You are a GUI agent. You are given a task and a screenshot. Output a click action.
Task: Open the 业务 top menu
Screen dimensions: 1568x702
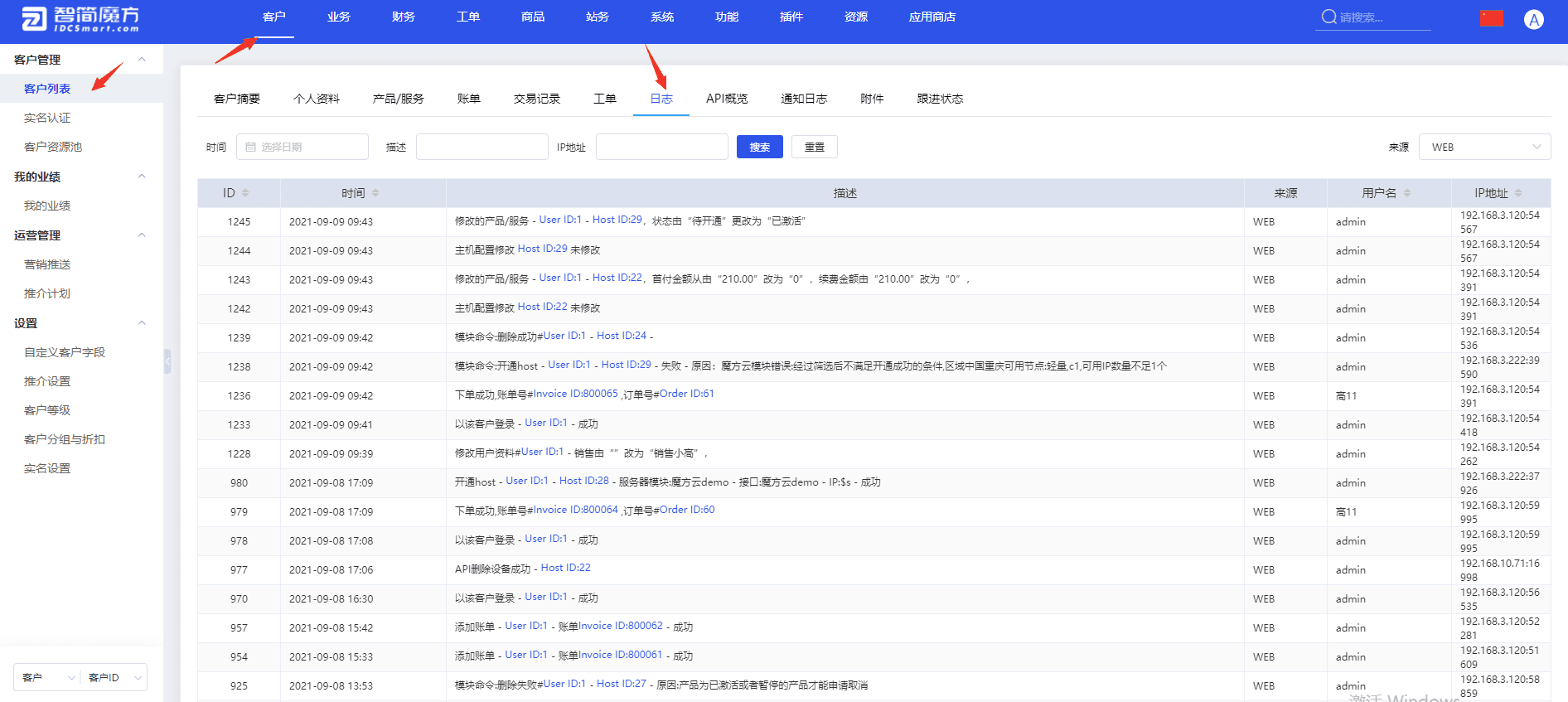click(339, 17)
